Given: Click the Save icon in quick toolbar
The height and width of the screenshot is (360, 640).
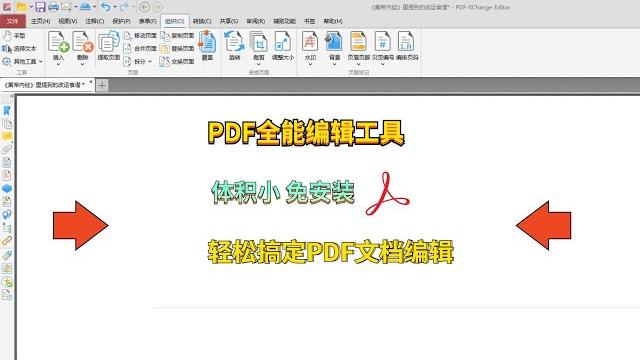Looking at the screenshot, I should click(40, 7).
